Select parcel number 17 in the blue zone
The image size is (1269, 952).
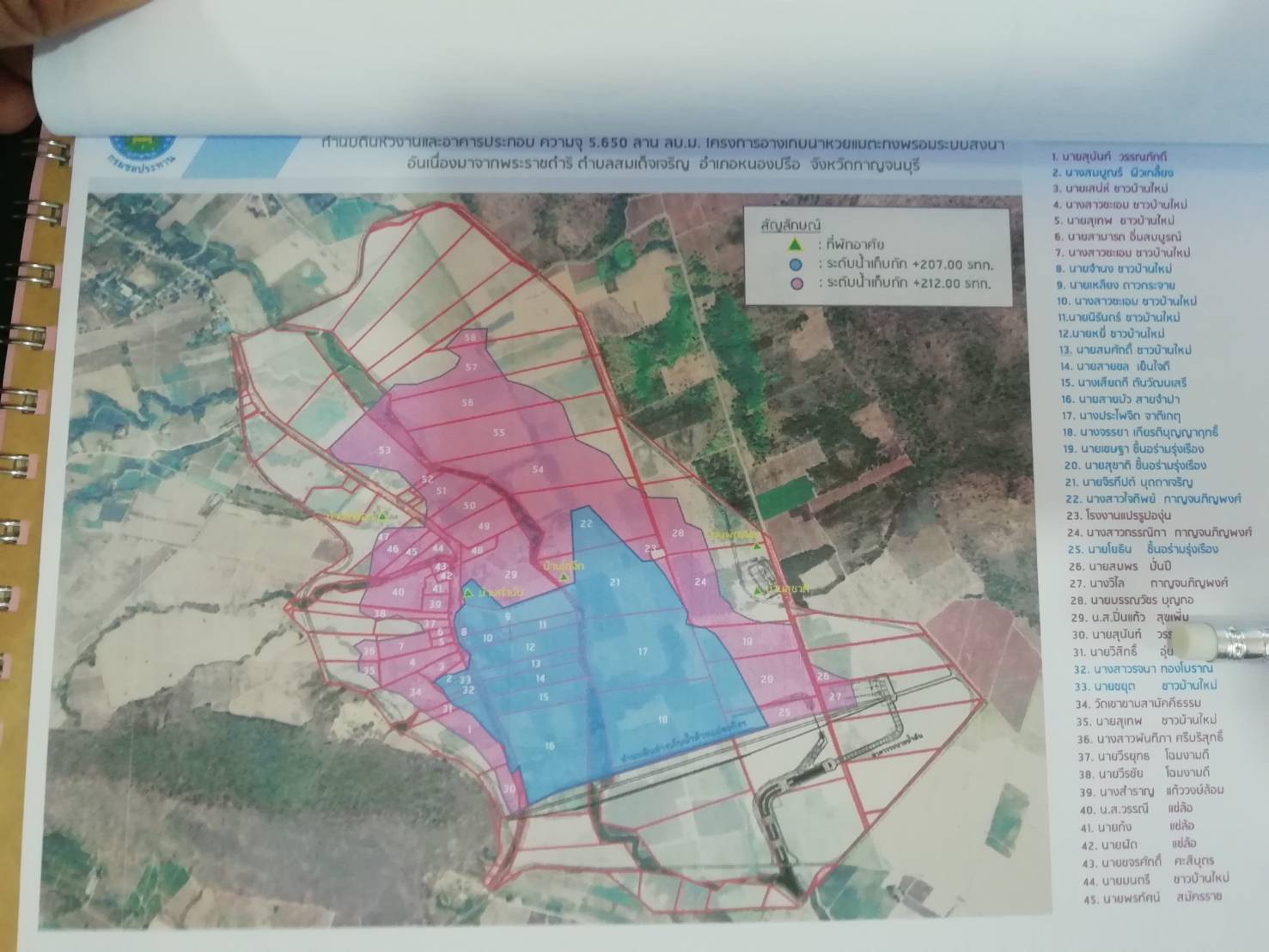tap(642, 652)
